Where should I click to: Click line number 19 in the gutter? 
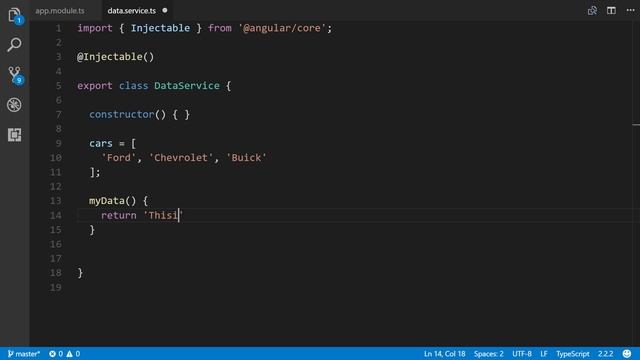click(56, 287)
